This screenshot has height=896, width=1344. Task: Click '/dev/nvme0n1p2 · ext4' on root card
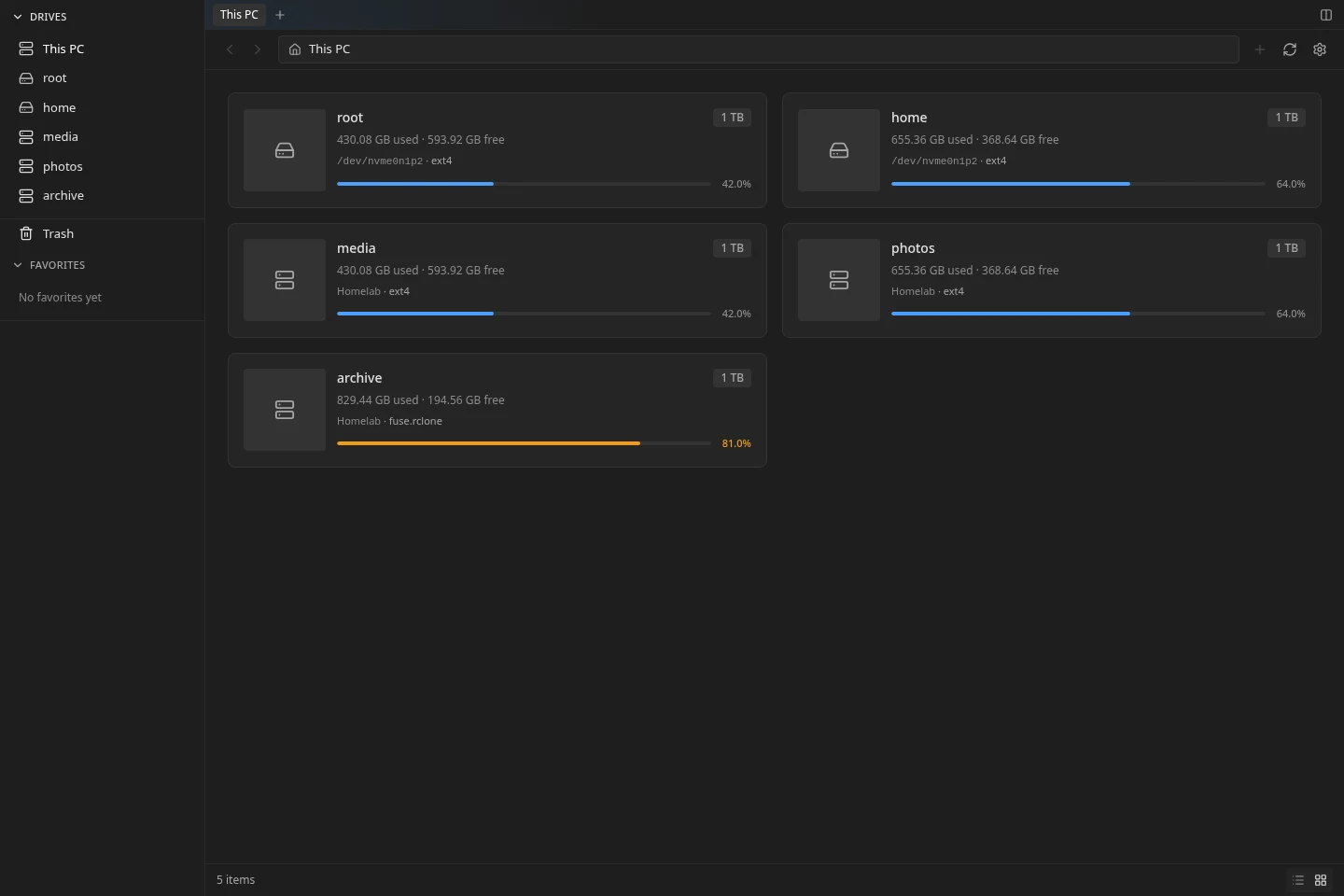point(395,161)
